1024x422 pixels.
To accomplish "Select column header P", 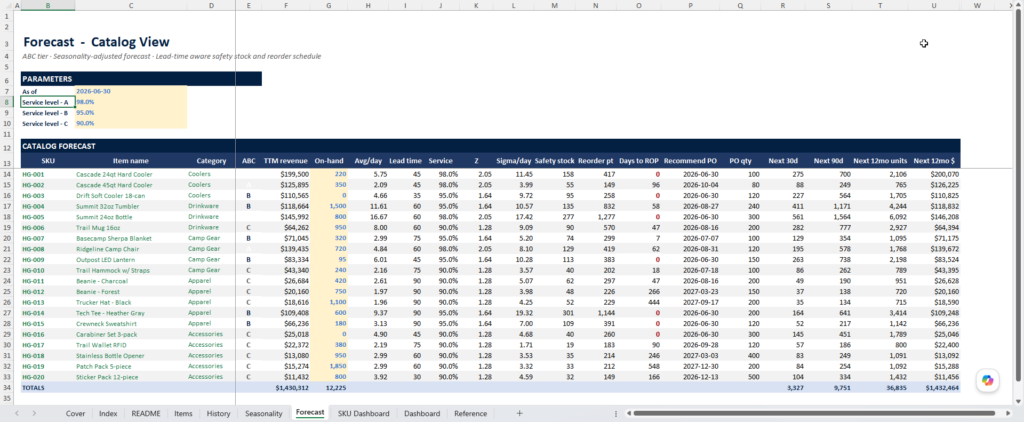I will (x=691, y=5).
